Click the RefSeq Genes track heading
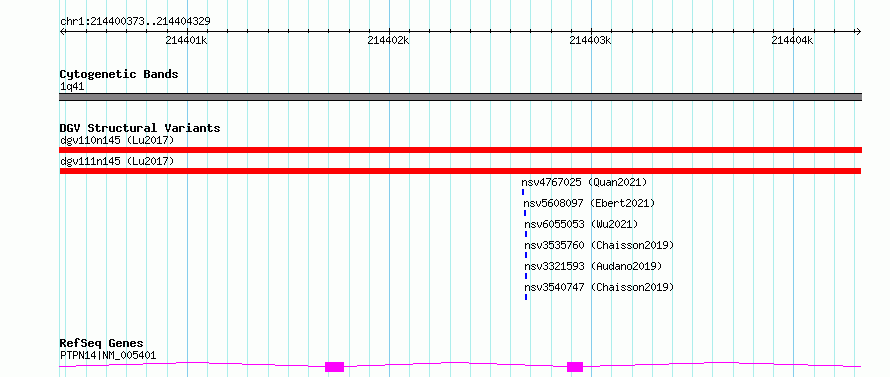 point(101,344)
